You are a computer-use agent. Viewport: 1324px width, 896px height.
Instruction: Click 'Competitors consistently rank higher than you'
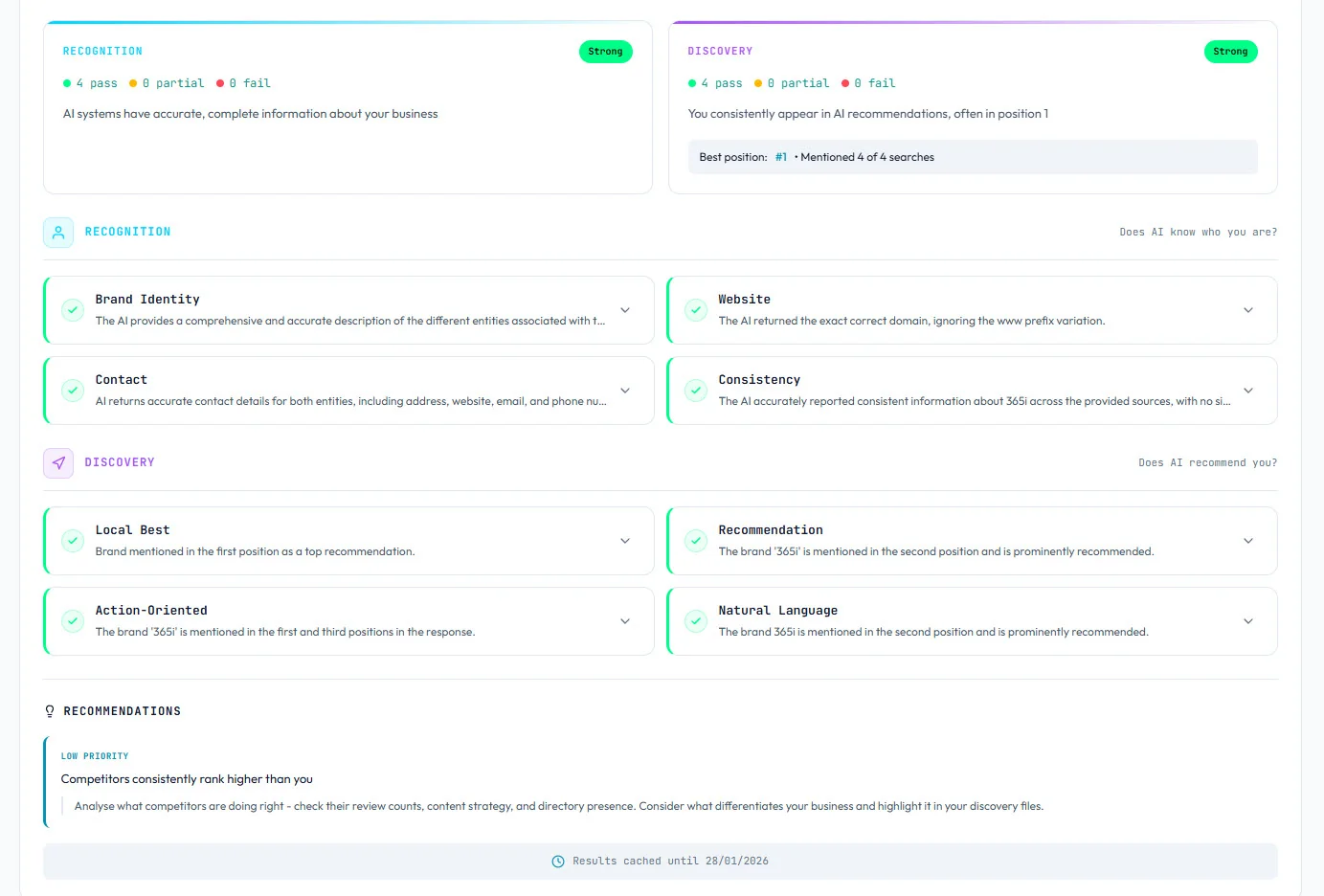click(x=187, y=779)
